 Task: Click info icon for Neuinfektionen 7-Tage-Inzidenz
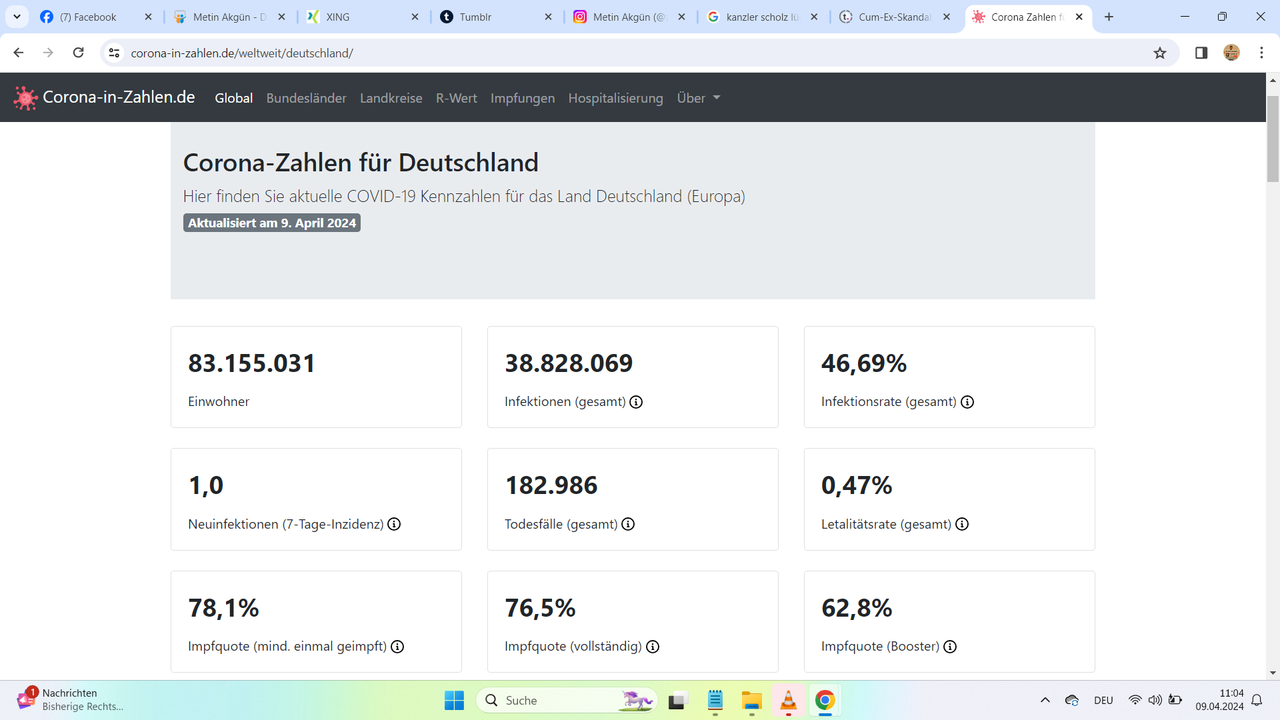click(394, 524)
